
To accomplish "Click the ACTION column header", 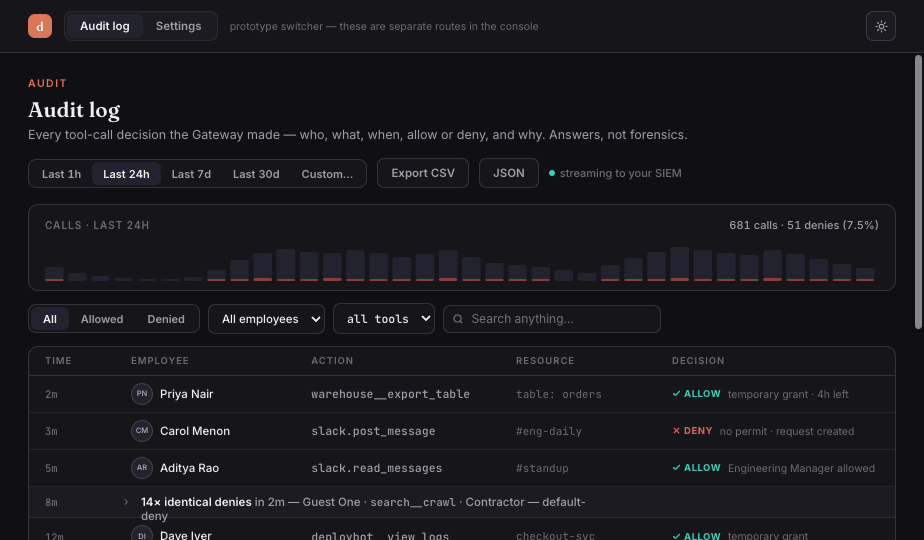I will point(332,361).
